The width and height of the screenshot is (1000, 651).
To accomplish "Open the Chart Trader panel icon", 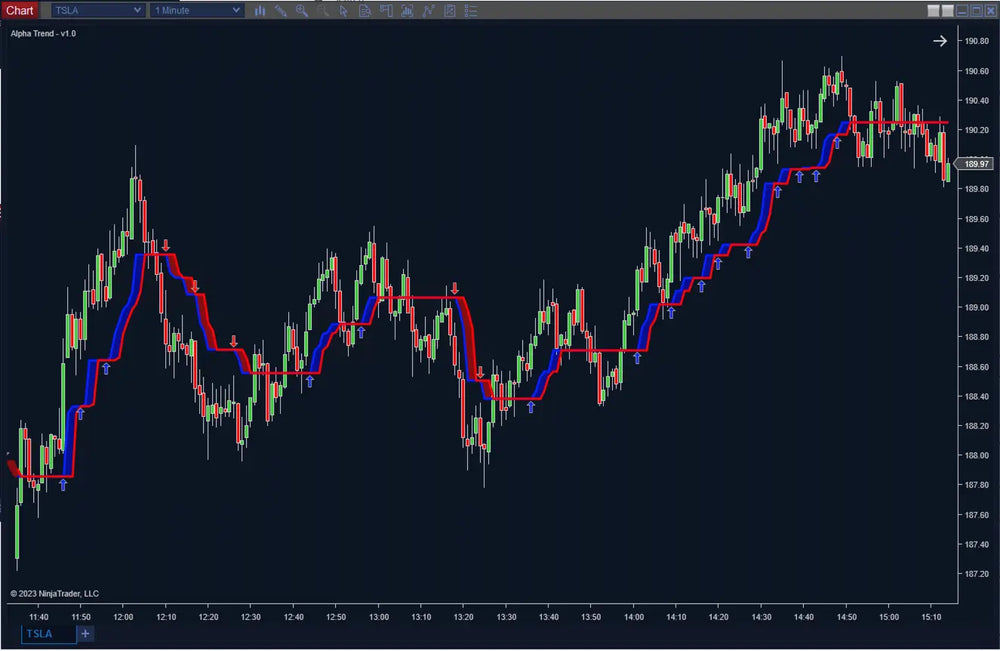I will click(x=386, y=10).
